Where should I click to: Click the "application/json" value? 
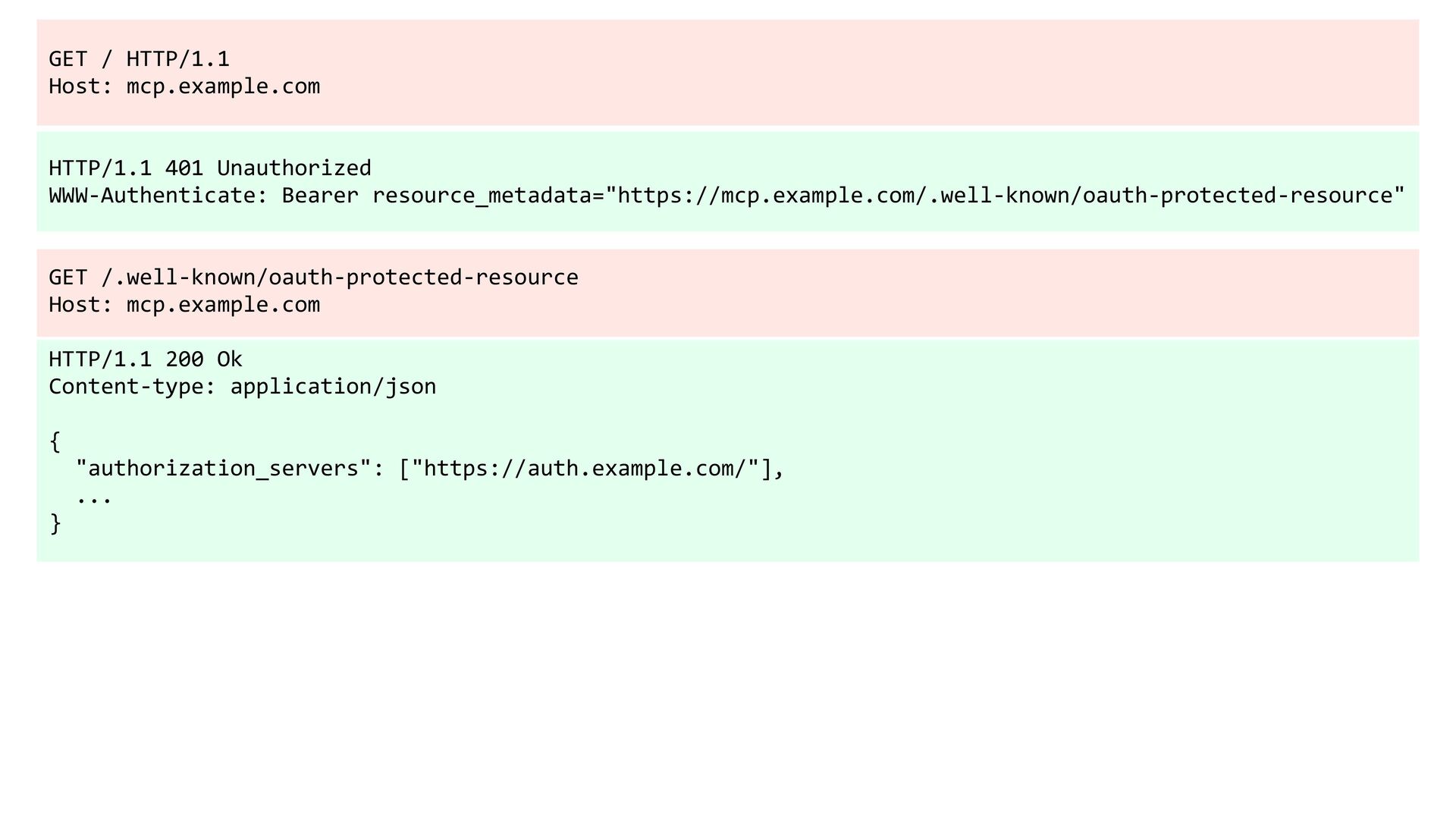[333, 387]
